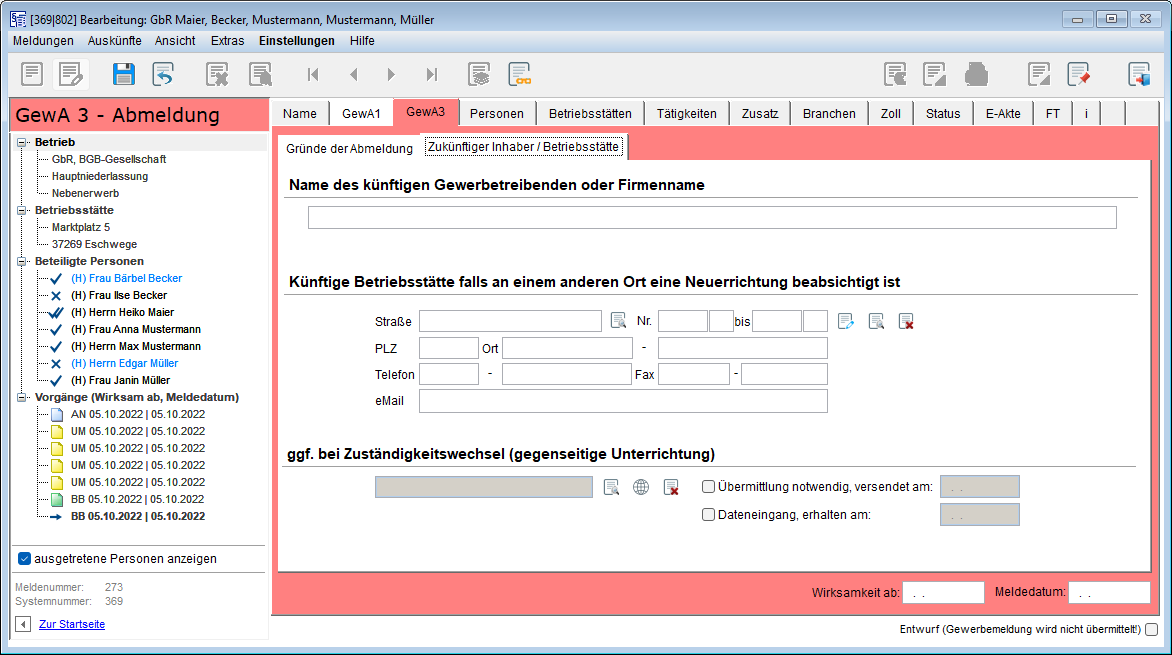The image size is (1172, 655).
Task: Collapse the Beteiligte Personen tree node
Action: click(22, 261)
